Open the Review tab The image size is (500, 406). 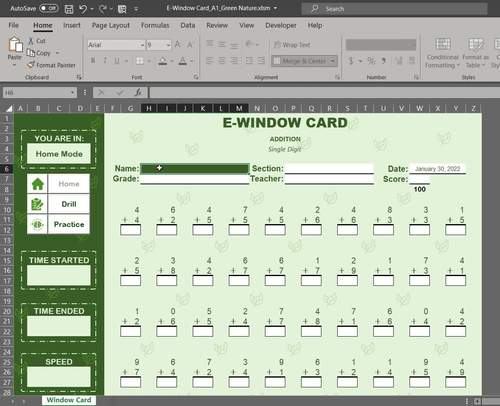217,25
